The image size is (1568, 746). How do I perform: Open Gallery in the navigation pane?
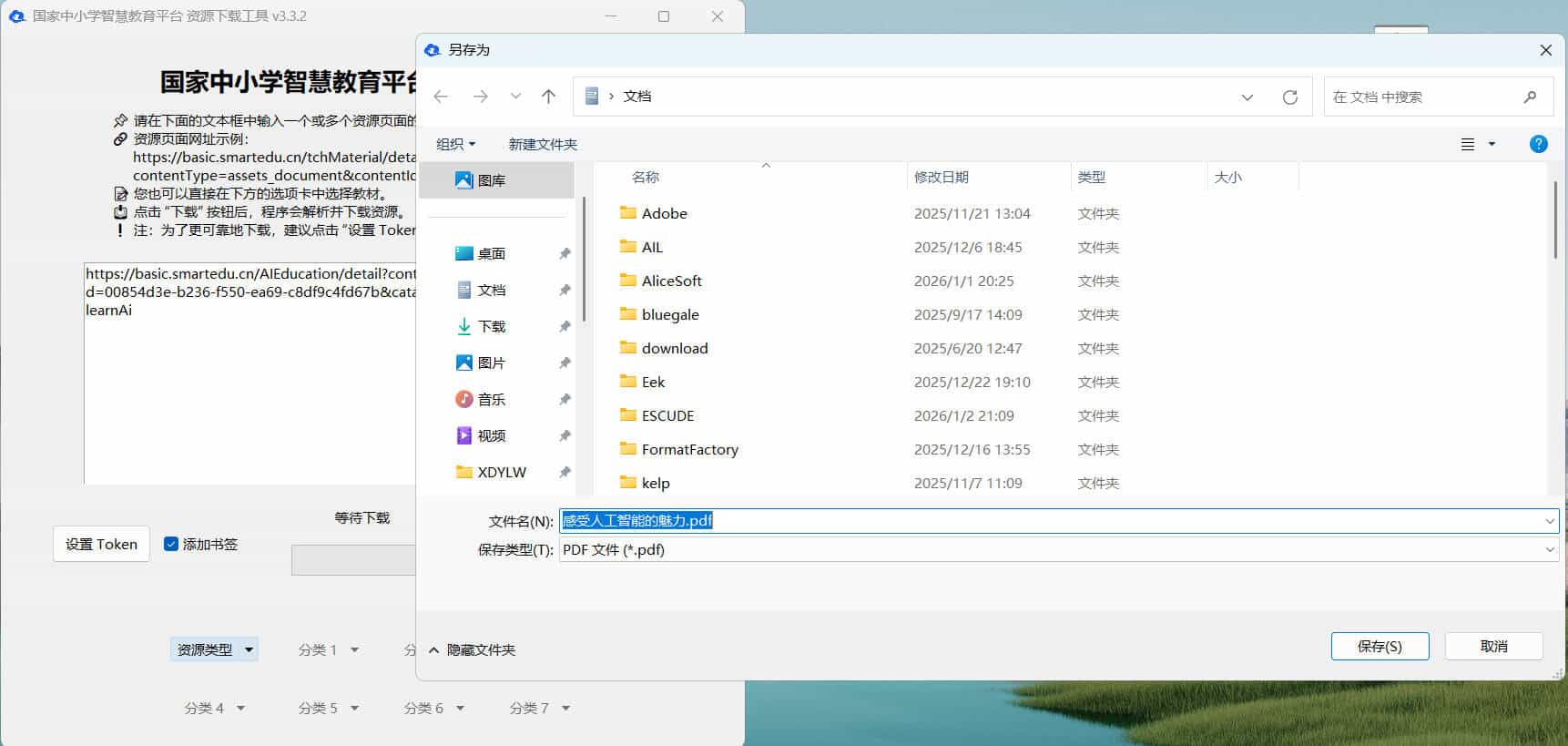point(491,180)
